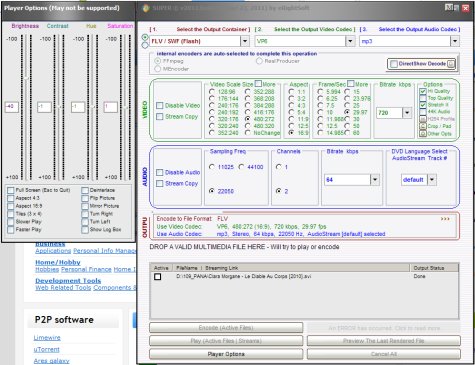Screen dimensions: 475x365
Task: Click the FileName | Streaming Link column header
Action: coord(291,268)
